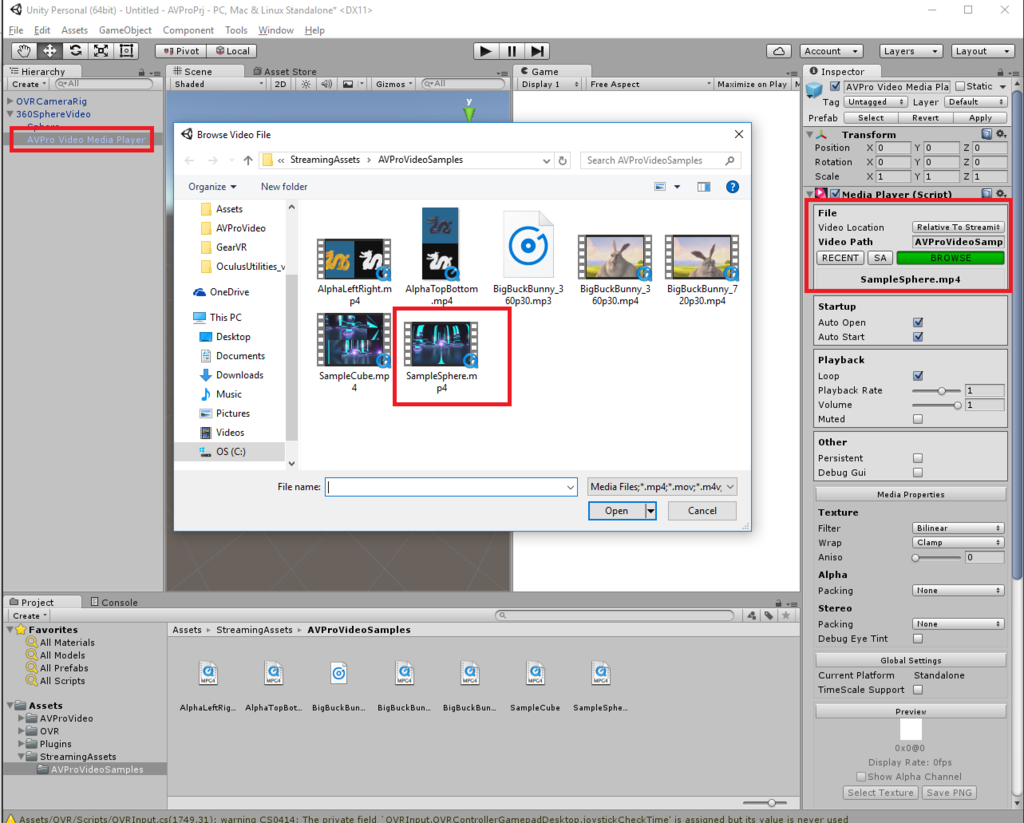Open the Tag Untagged dropdown
Image resolution: width=1024 pixels, height=823 pixels.
click(876, 102)
